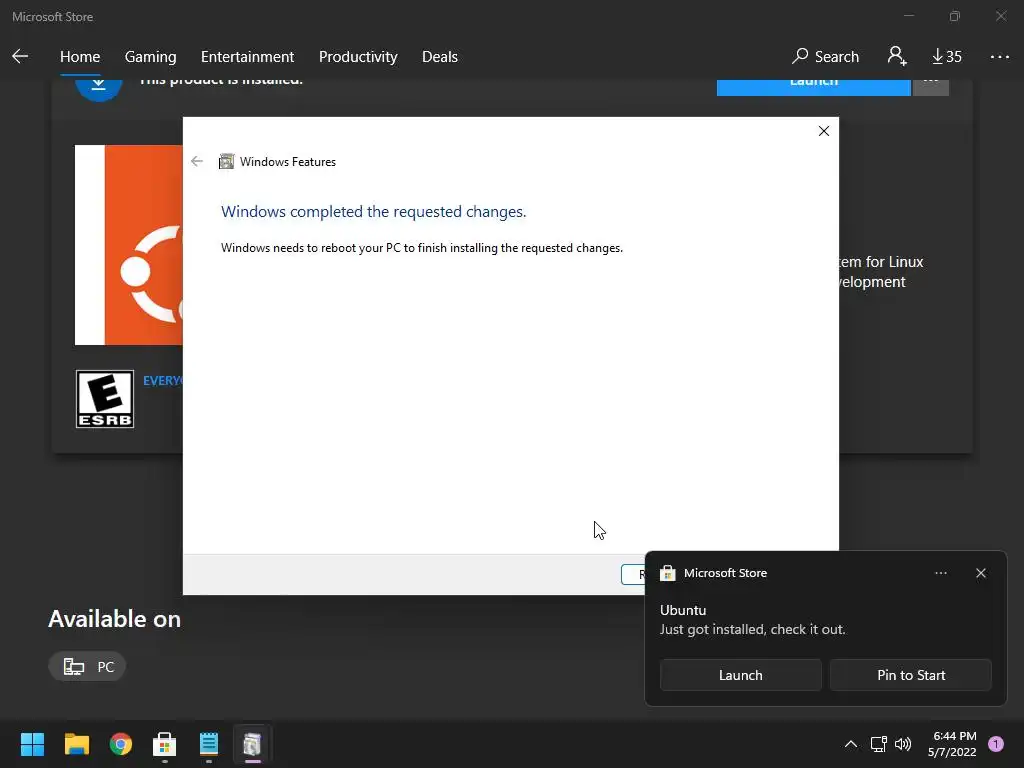
Task: Switch to the Gaming tab
Action: coord(150,57)
